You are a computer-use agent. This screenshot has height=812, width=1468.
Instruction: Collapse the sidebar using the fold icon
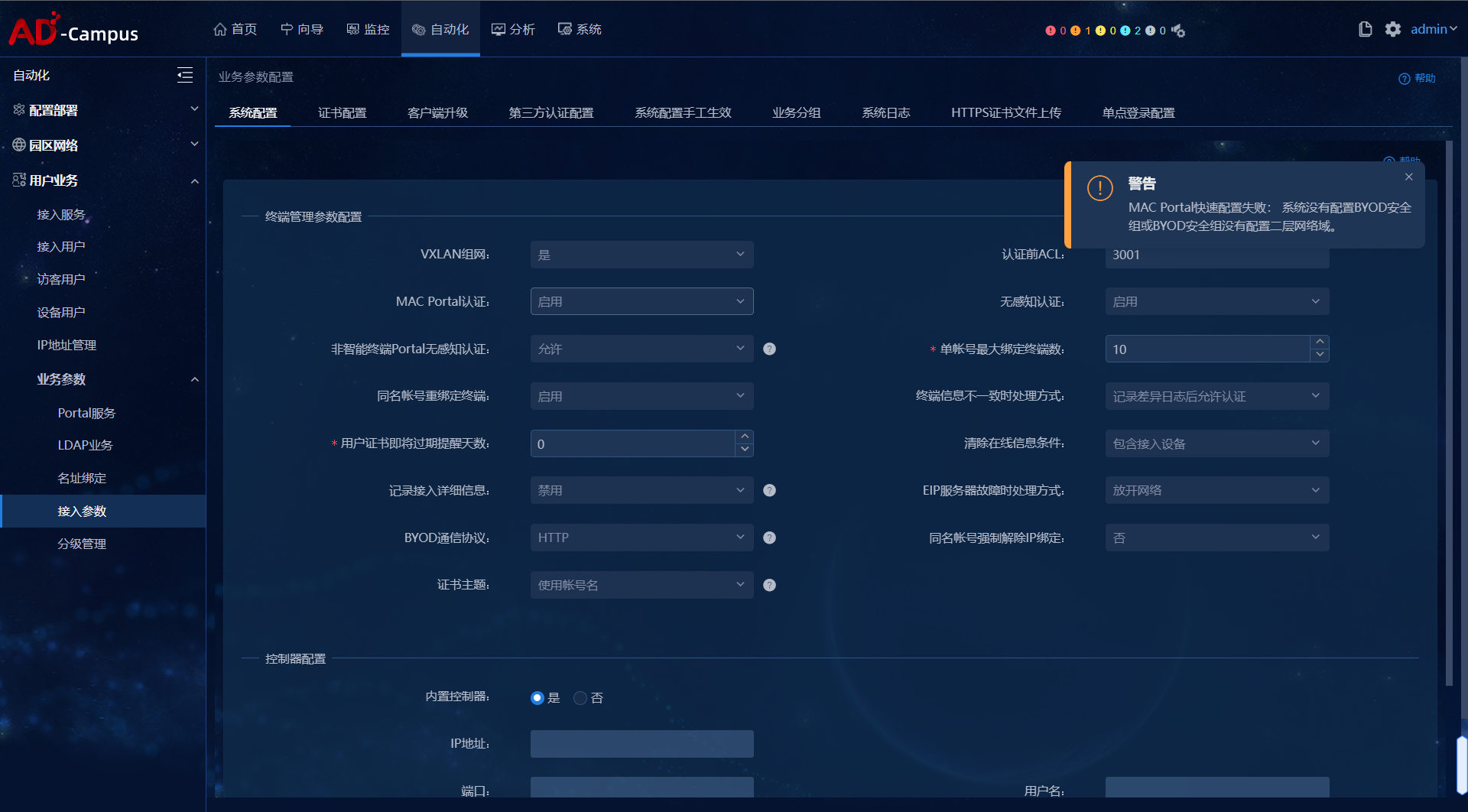185,75
